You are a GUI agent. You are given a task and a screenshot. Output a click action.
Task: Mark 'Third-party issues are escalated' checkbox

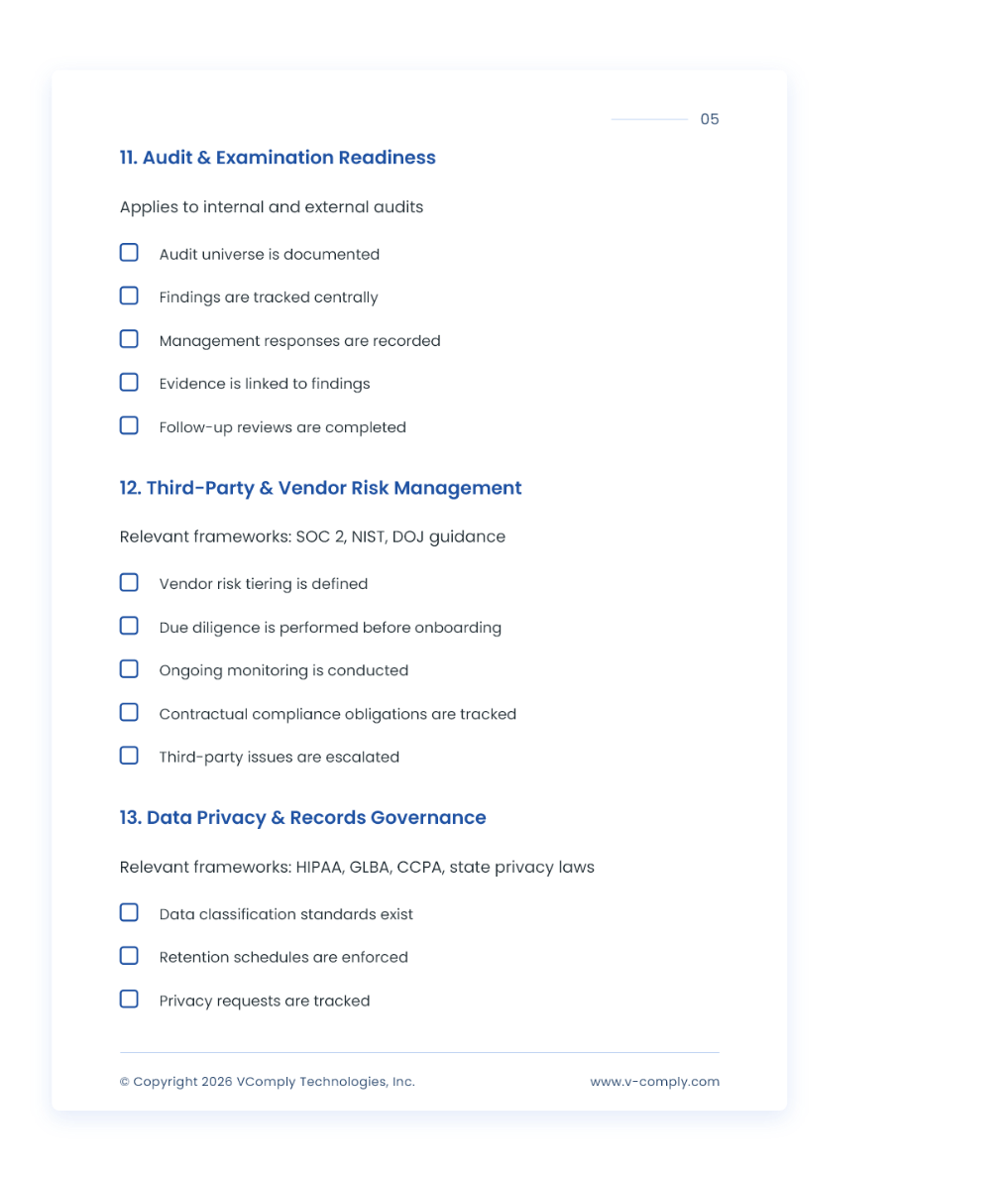[x=129, y=756]
